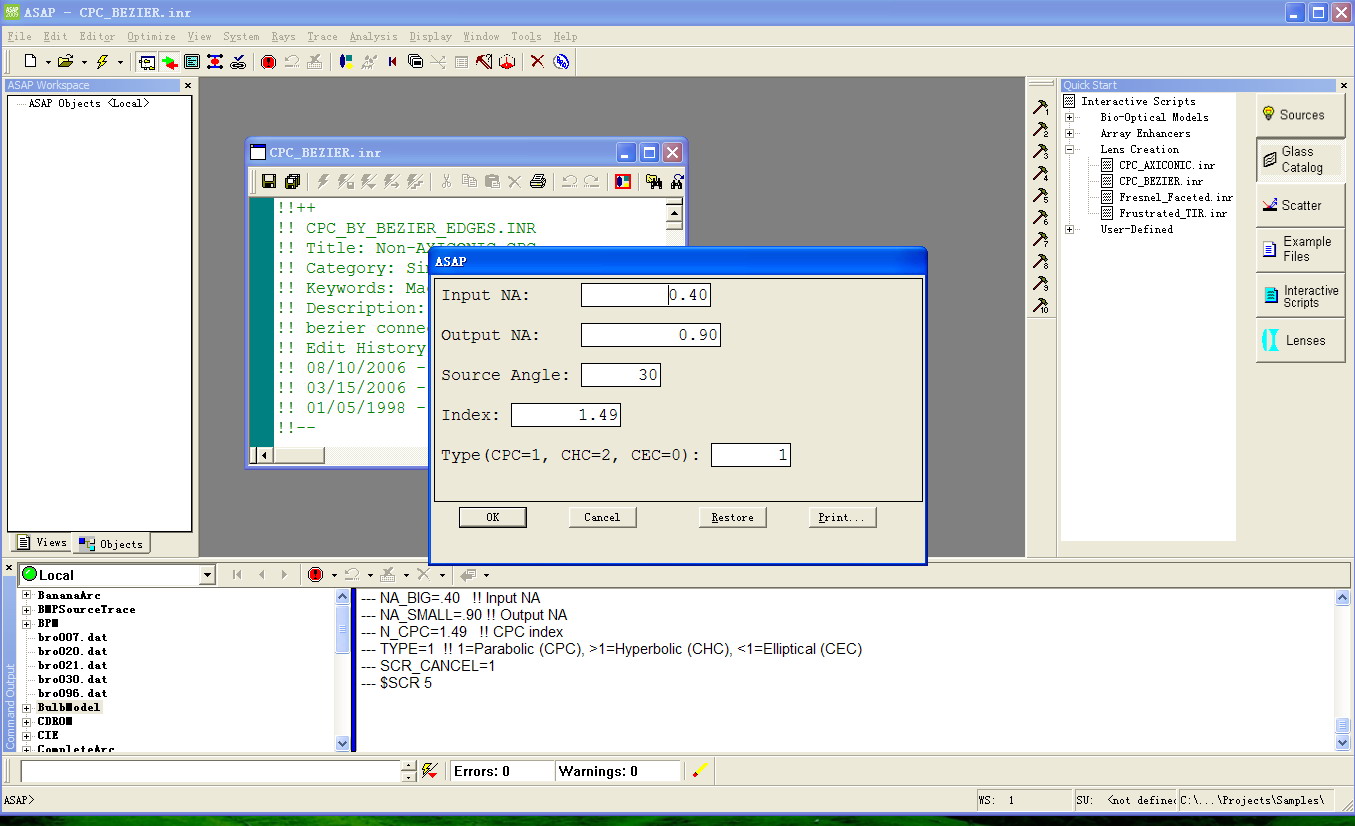Click the Type (CPC/CHC/CEC) field
Viewport: 1355px width, 826px height.
750,455
